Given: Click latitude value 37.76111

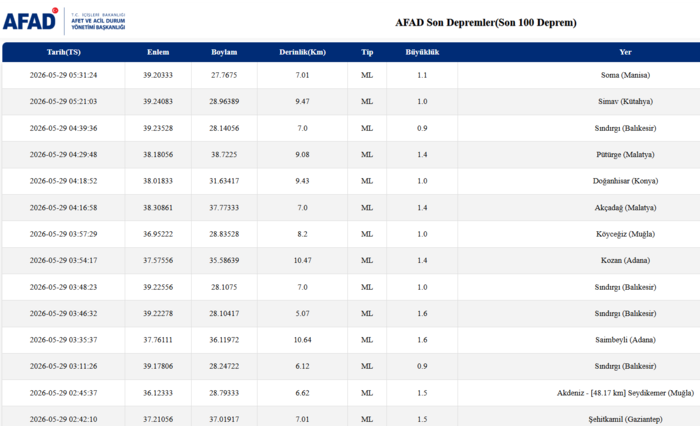Looking at the screenshot, I should (158, 340).
